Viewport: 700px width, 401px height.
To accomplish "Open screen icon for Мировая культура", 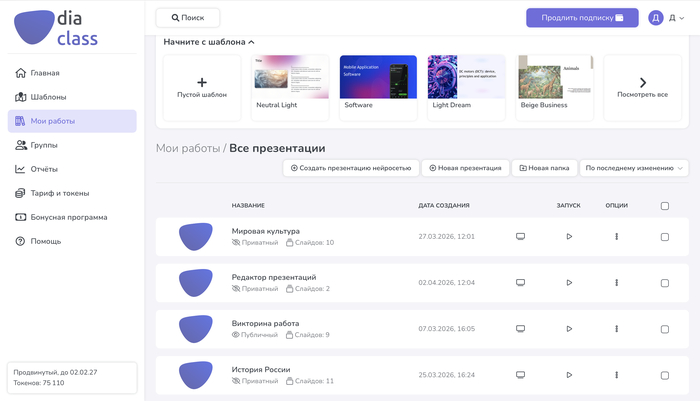I will click(x=521, y=236).
